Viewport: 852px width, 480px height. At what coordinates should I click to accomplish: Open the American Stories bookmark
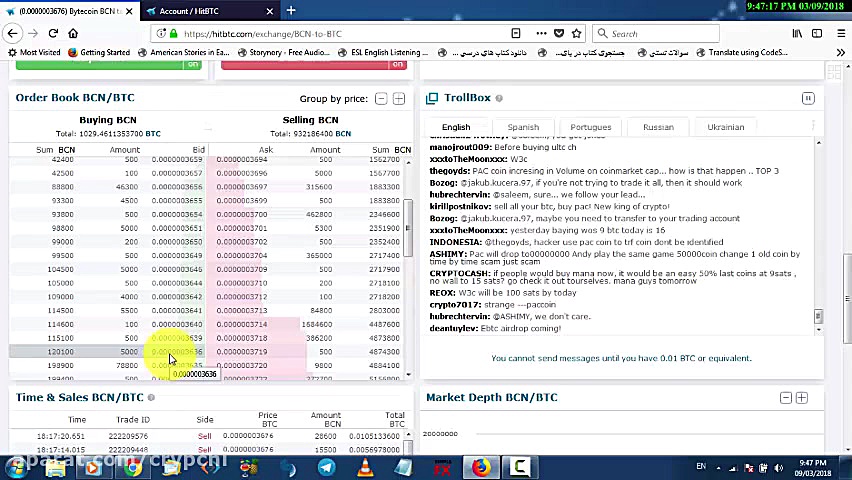click(x=184, y=52)
